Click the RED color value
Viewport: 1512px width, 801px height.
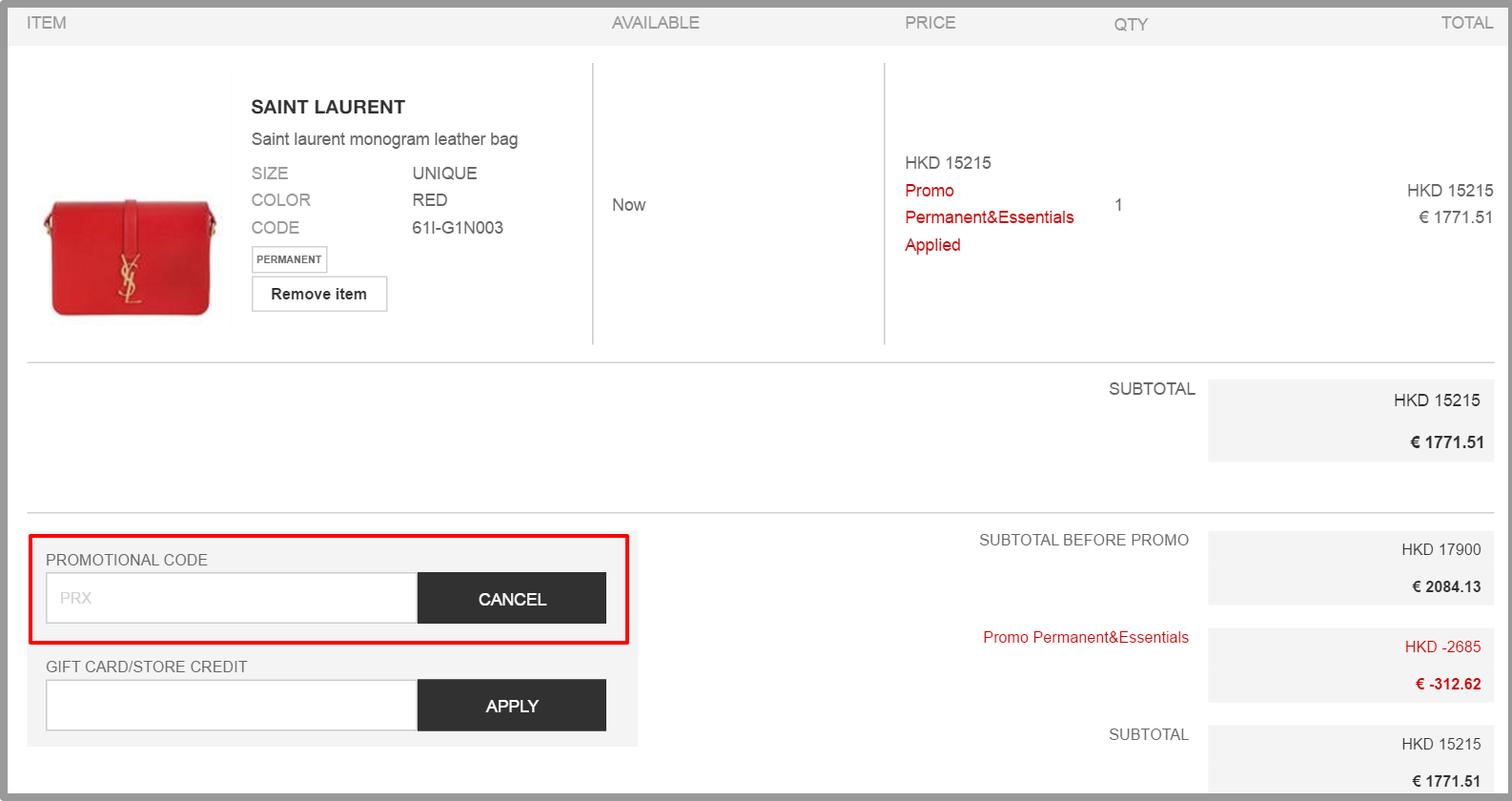point(430,200)
